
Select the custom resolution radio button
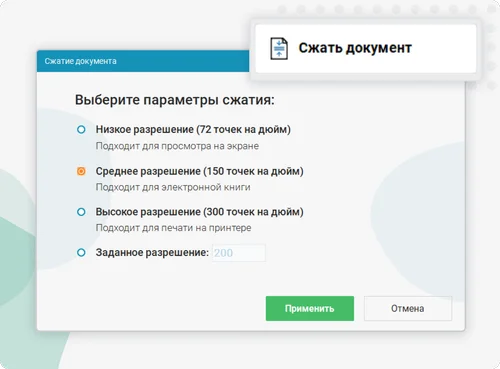81,253
